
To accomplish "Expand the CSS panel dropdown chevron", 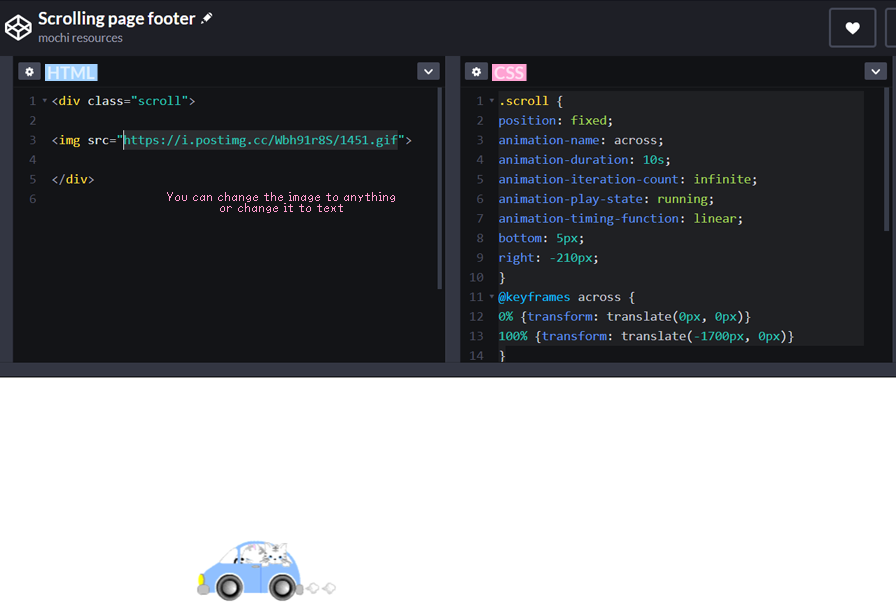I will [875, 71].
